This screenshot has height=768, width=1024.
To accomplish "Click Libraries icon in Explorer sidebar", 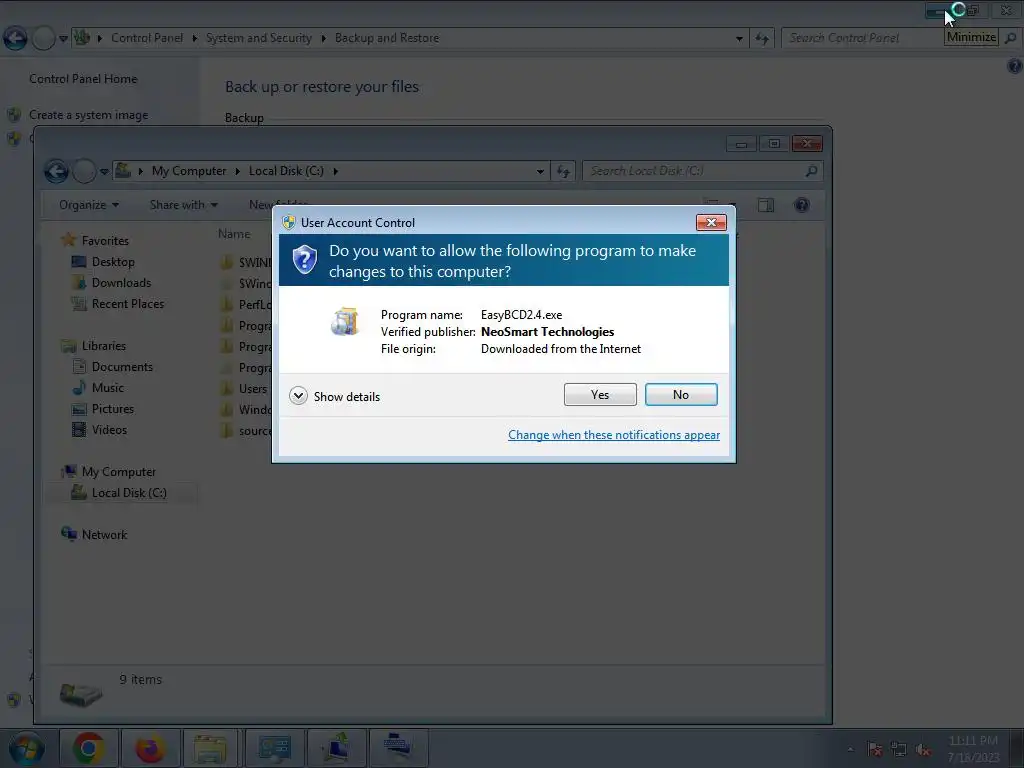I will point(68,345).
